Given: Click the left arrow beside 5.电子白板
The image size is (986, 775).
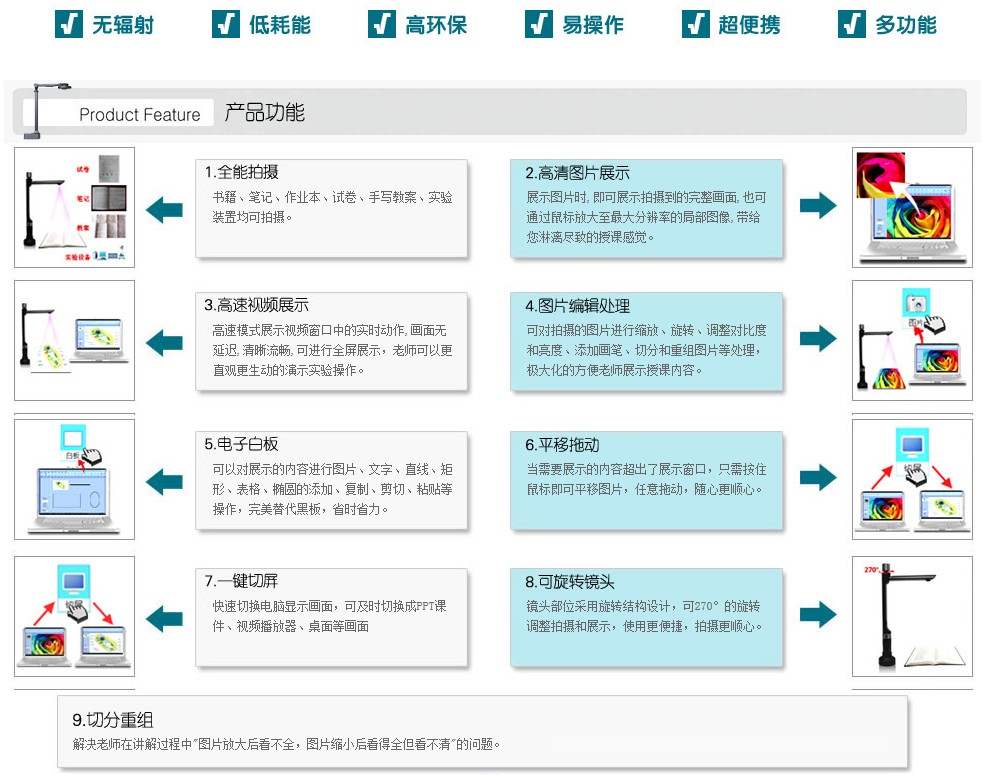Looking at the screenshot, I should tap(164, 482).
